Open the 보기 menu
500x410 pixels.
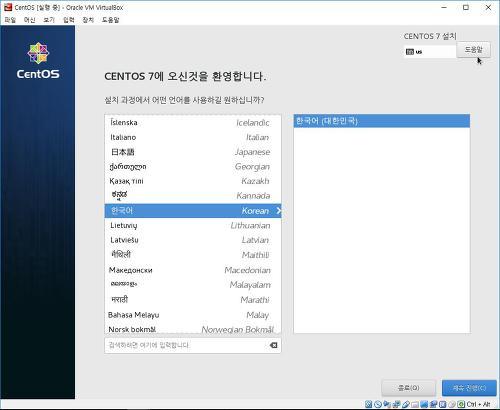tap(49, 20)
